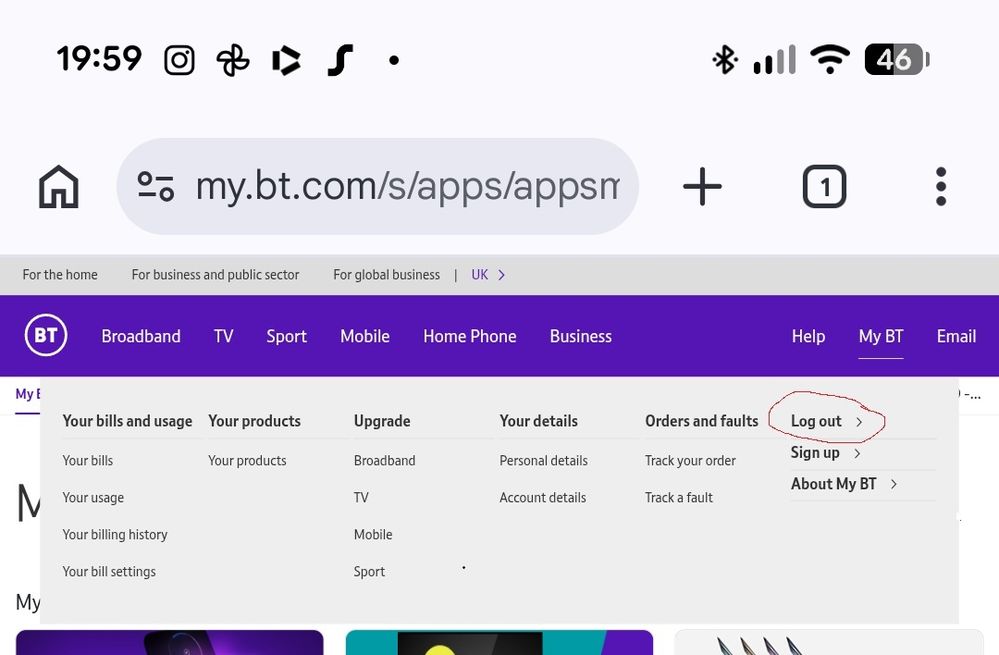Open Your bills link

(x=88, y=461)
